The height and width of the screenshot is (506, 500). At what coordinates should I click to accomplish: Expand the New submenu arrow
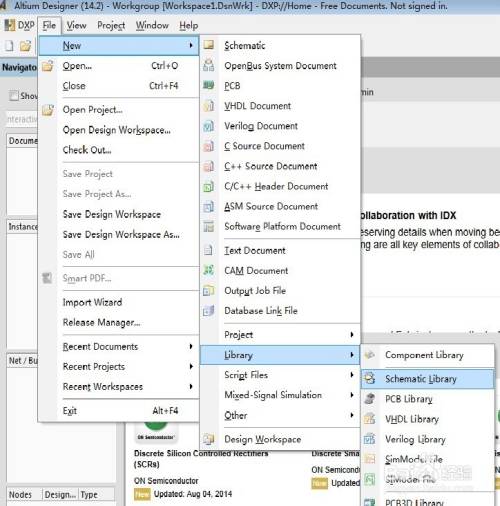pos(191,45)
